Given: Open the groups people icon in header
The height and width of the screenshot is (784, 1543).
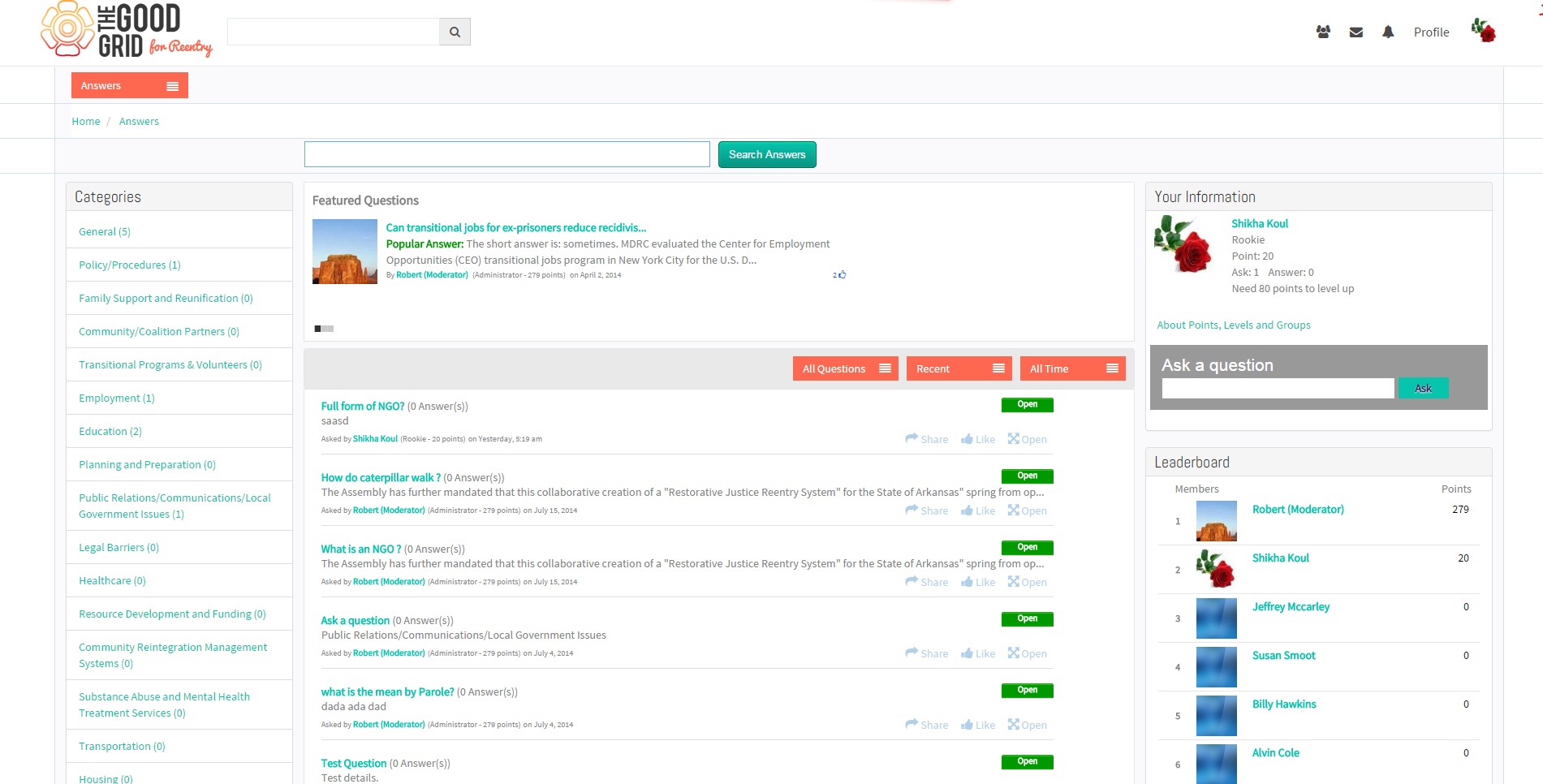Looking at the screenshot, I should [1323, 32].
